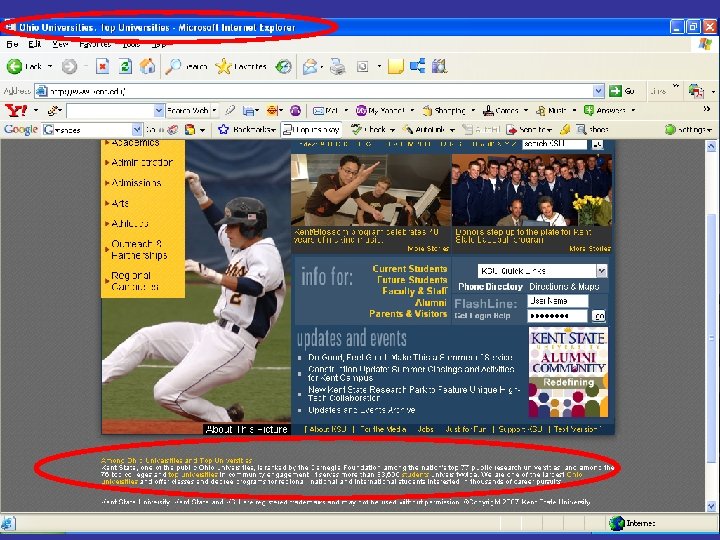
Task: Open the File menu
Action: (x=12, y=44)
